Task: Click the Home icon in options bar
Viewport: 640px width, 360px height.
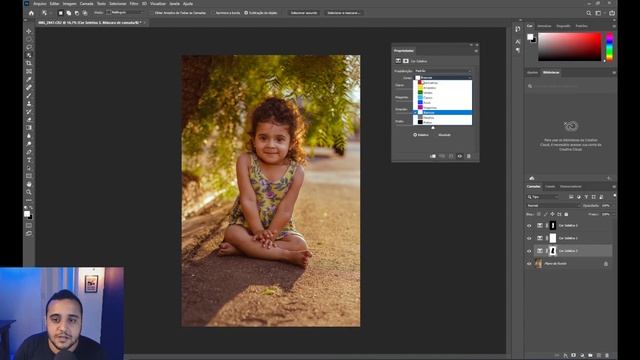Action: [31, 13]
